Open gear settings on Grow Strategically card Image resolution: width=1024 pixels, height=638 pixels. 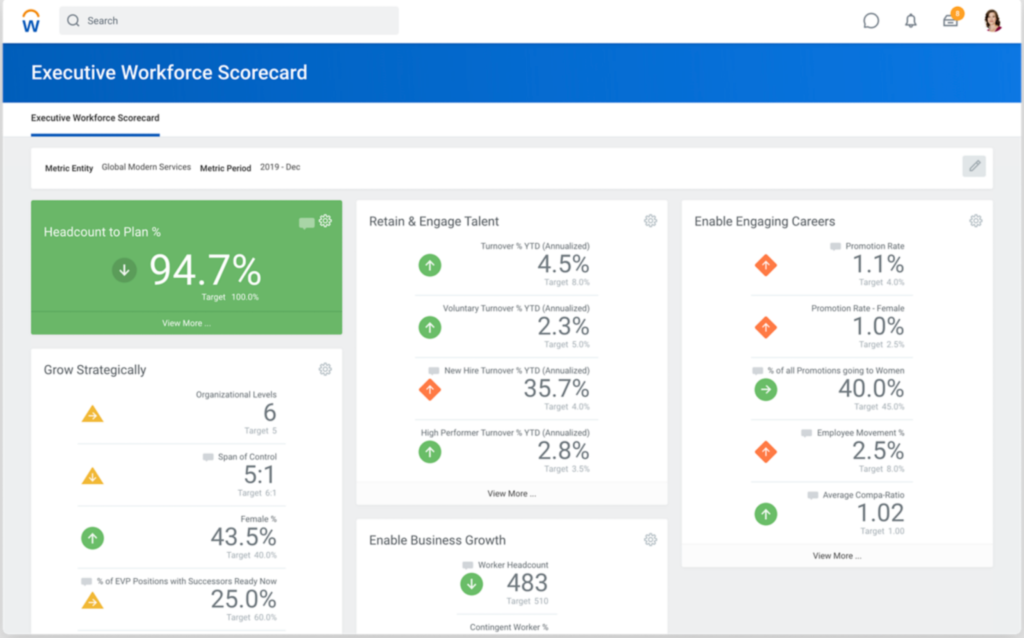[324, 369]
